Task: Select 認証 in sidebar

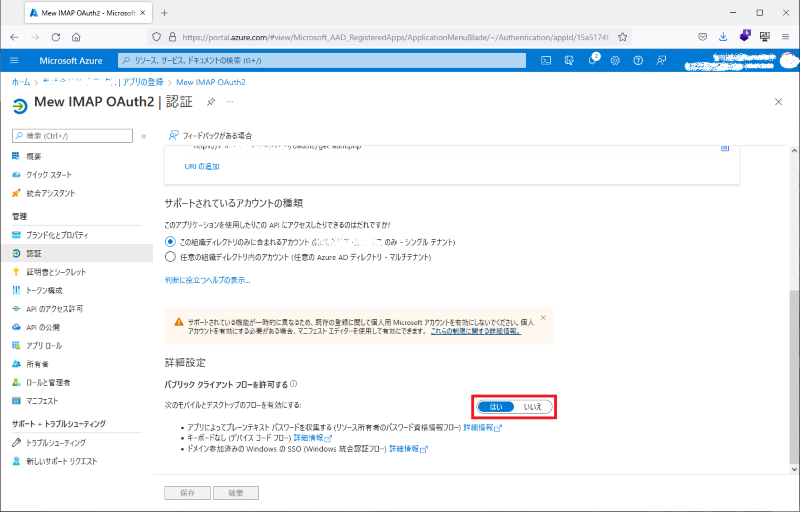Action: point(77,253)
